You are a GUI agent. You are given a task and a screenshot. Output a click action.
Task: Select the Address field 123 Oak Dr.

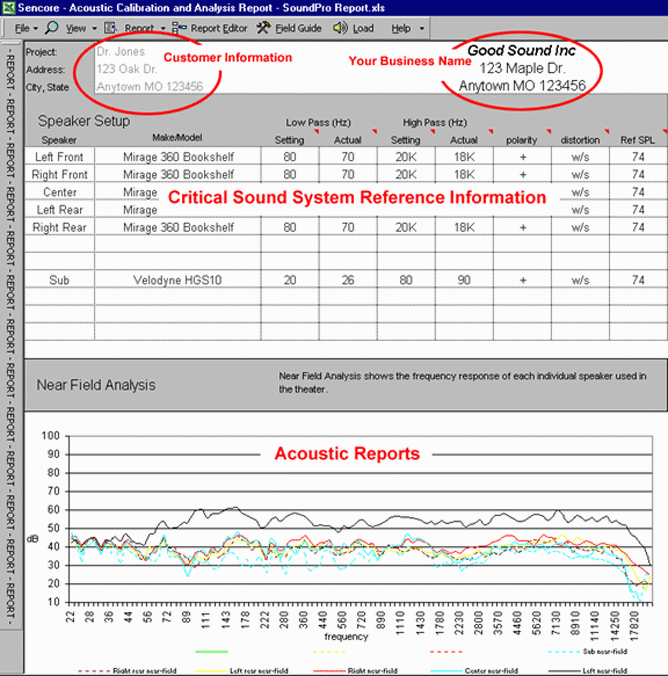(x=127, y=69)
